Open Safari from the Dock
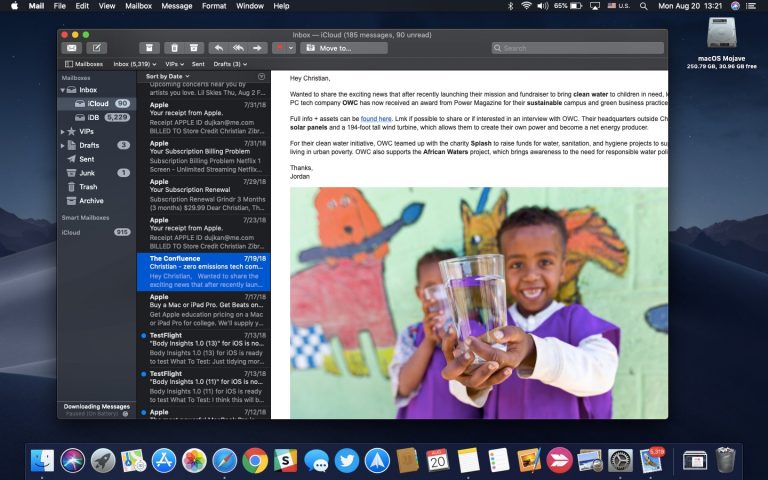 pyautogui.click(x=225, y=460)
